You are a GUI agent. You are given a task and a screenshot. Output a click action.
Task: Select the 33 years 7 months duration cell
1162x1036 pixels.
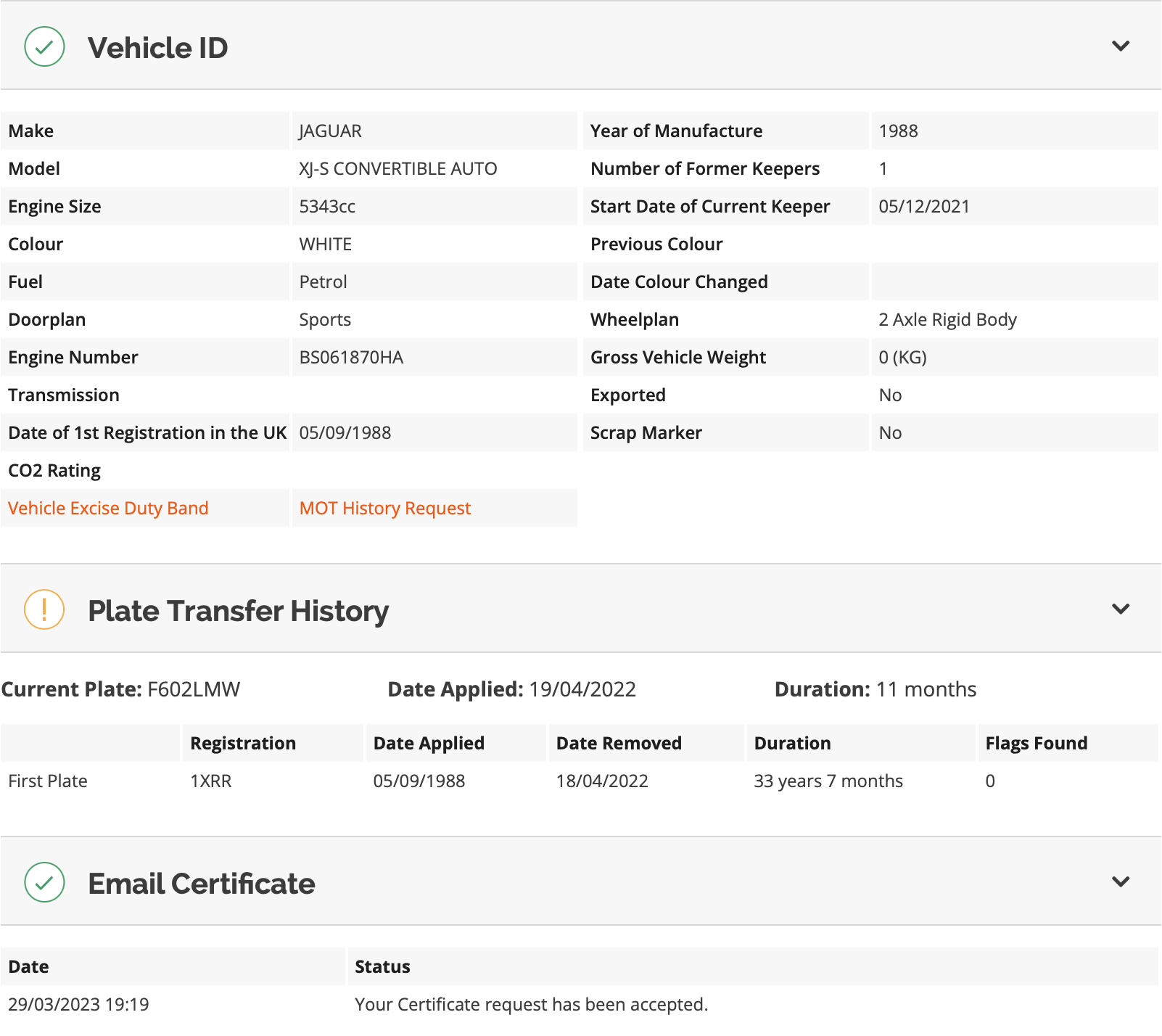[x=828, y=781]
